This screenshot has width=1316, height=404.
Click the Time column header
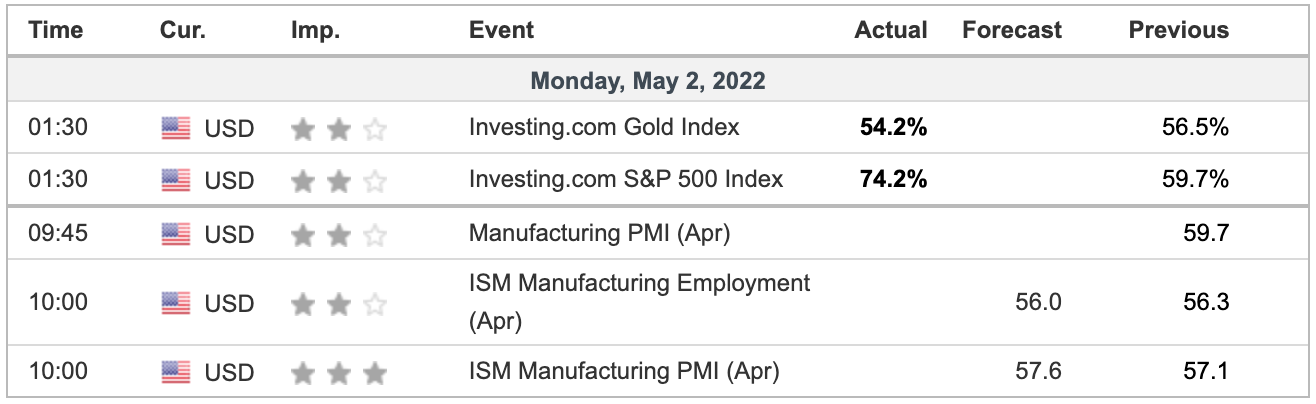(56, 30)
